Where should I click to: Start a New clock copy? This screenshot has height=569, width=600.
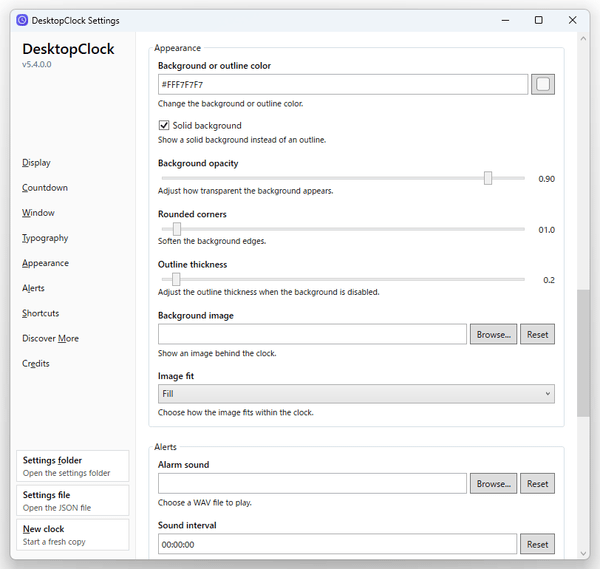pos(73,535)
